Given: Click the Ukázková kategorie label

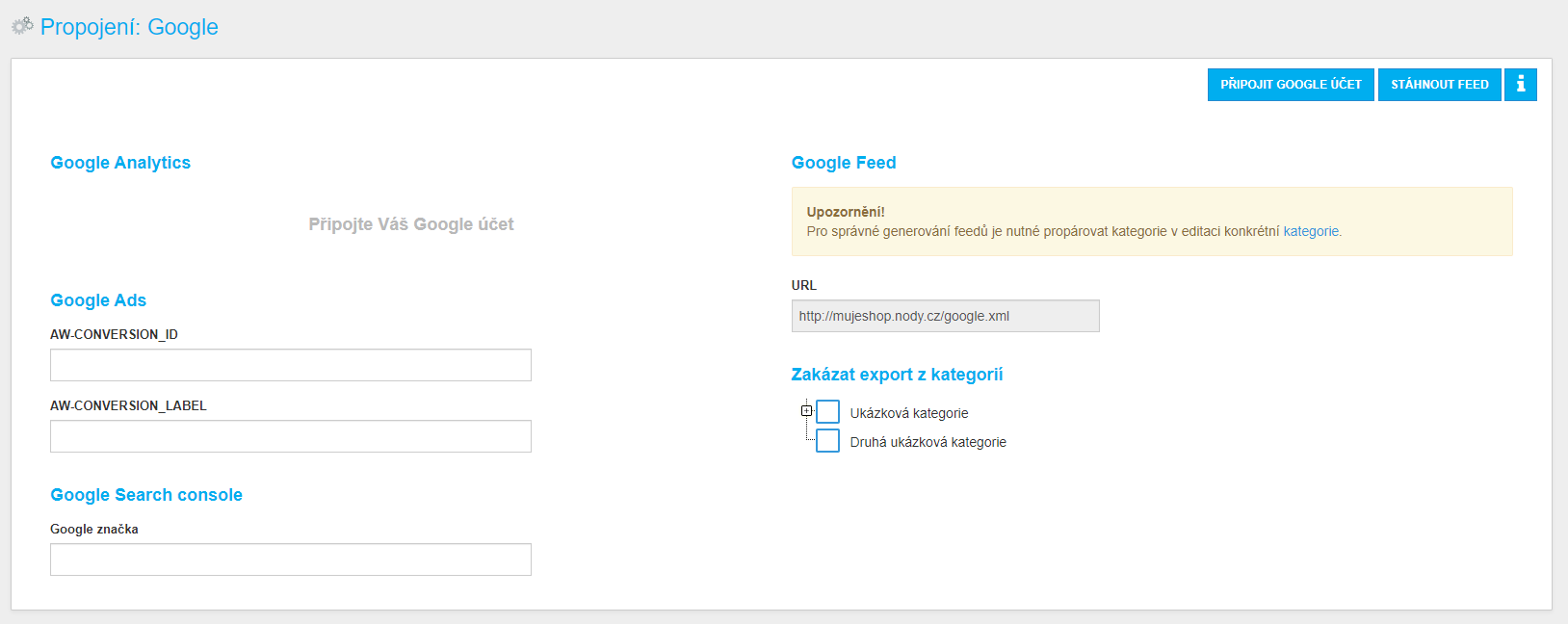Looking at the screenshot, I should [x=908, y=413].
